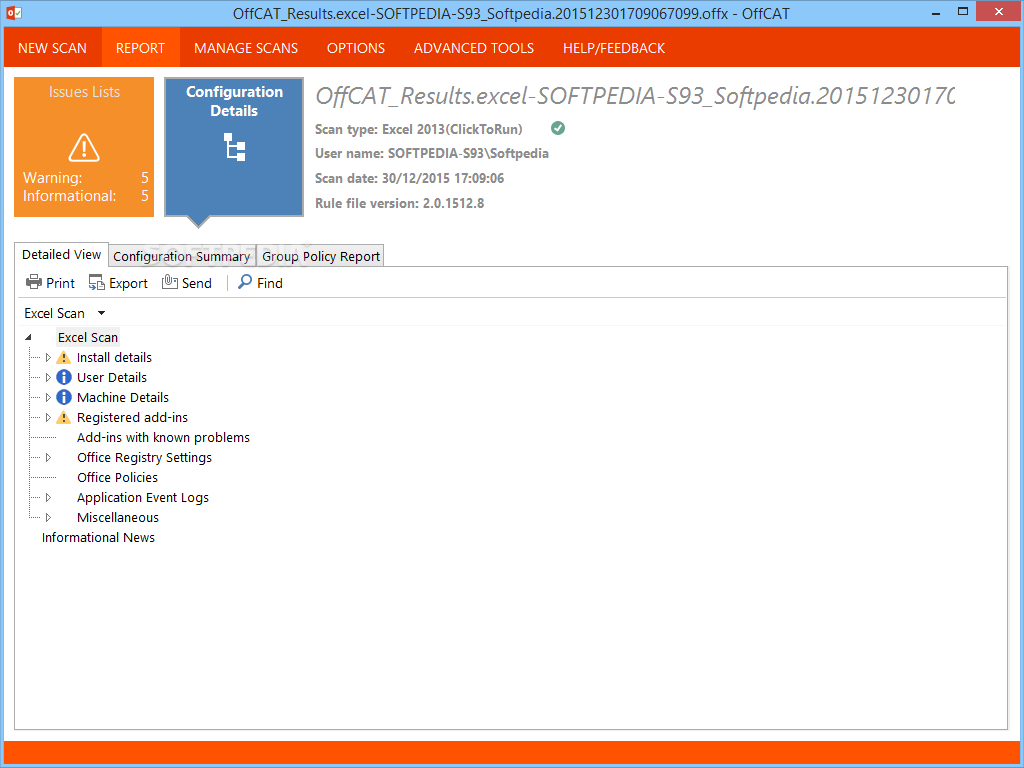Select the User Details tree item

(112, 377)
